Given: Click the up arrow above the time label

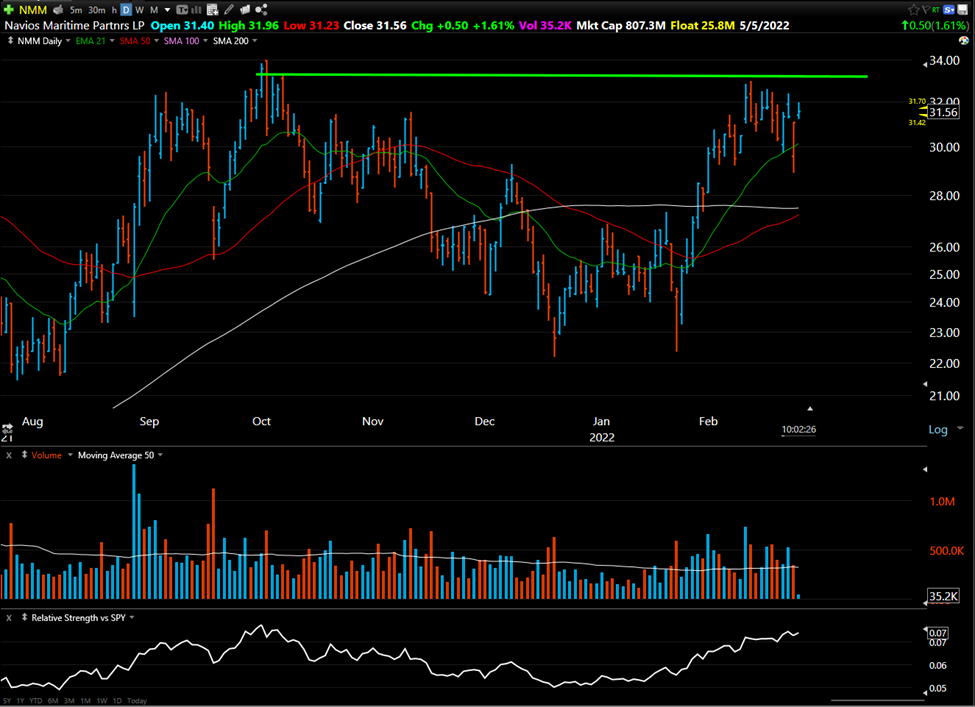Looking at the screenshot, I should (810, 409).
